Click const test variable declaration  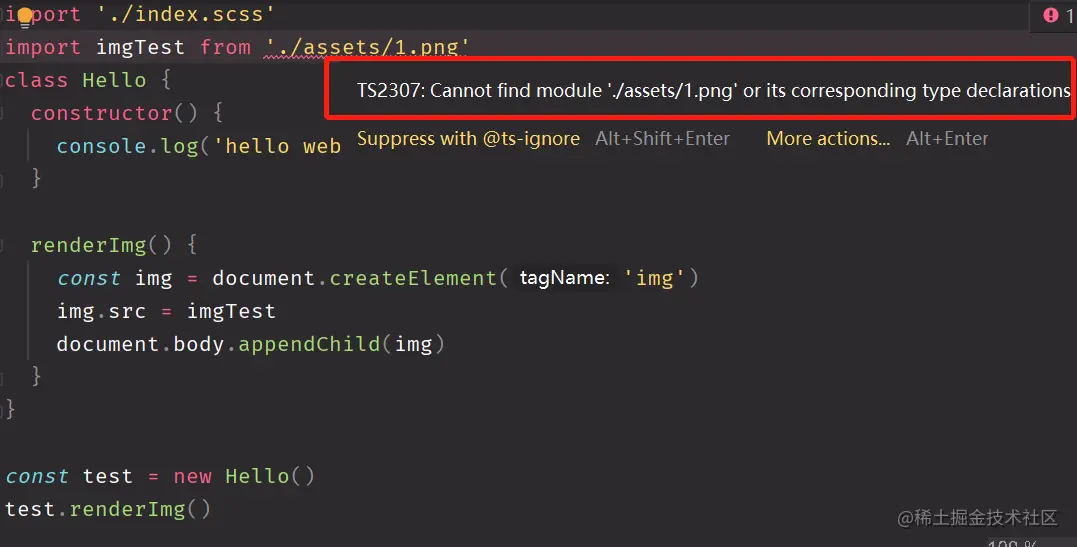pyautogui.click(x=69, y=476)
